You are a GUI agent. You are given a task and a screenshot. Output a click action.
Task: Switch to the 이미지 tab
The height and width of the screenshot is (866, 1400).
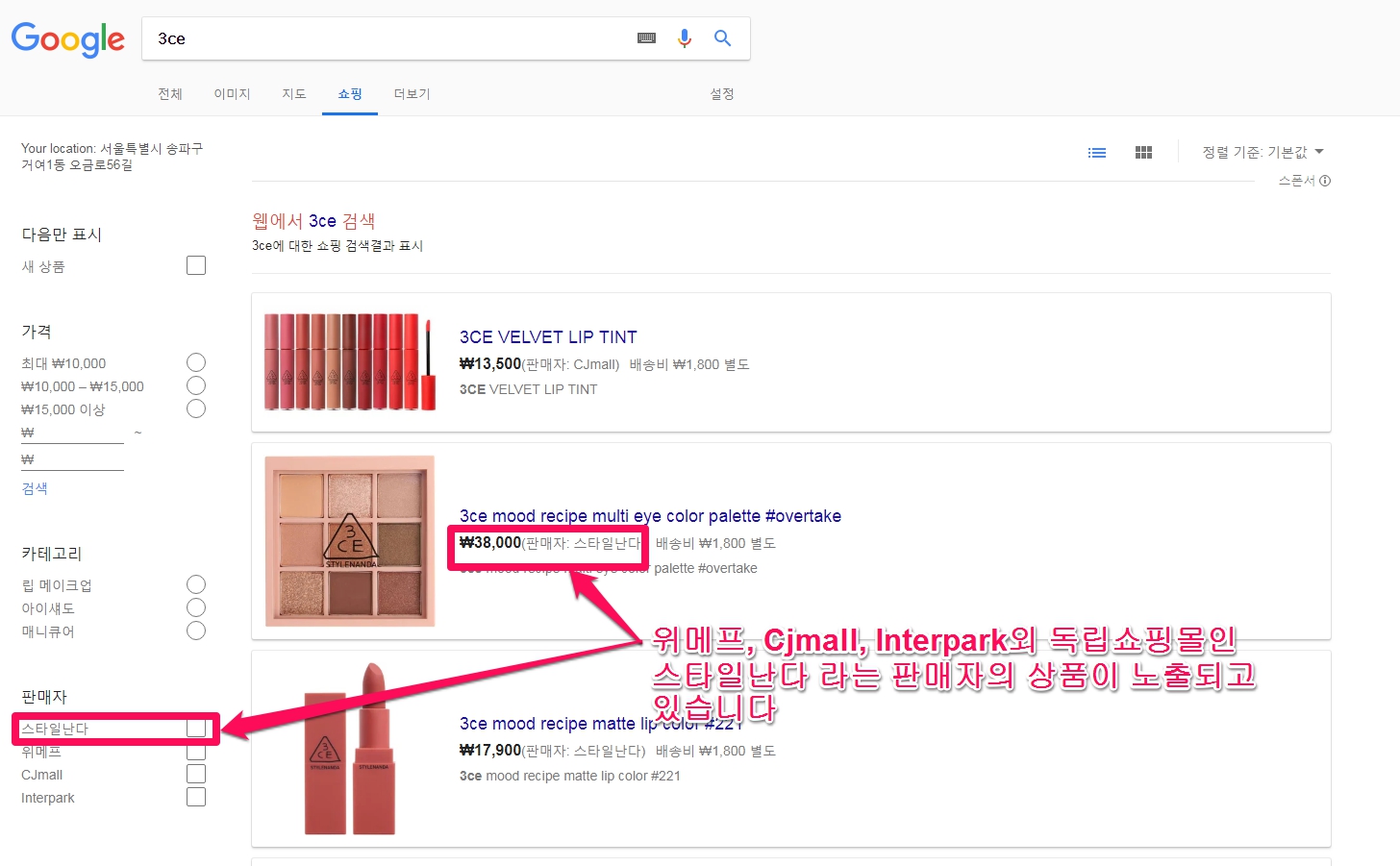(x=232, y=94)
